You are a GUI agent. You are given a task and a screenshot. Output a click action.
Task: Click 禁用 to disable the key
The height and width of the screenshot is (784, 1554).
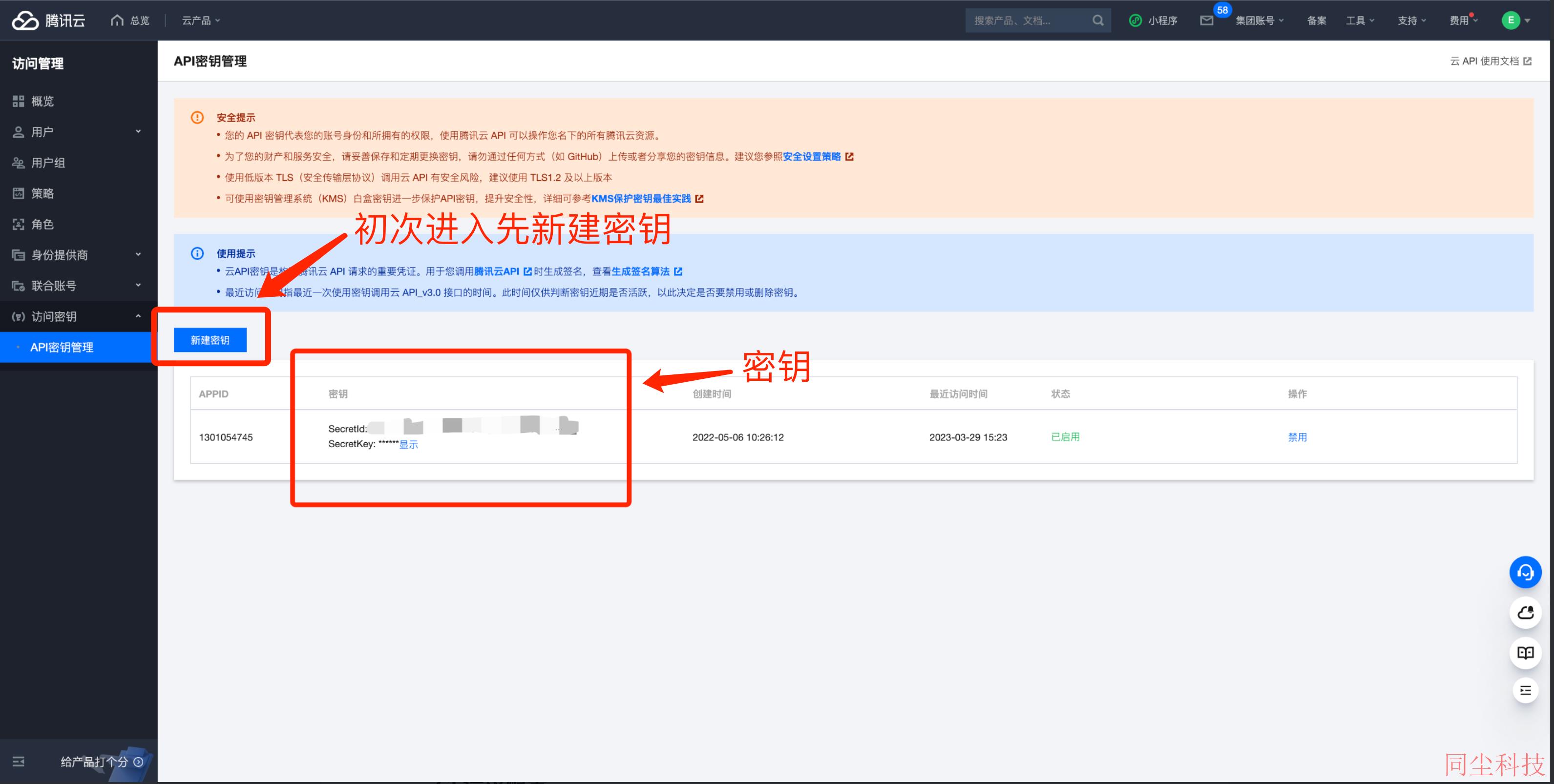[x=1297, y=437]
